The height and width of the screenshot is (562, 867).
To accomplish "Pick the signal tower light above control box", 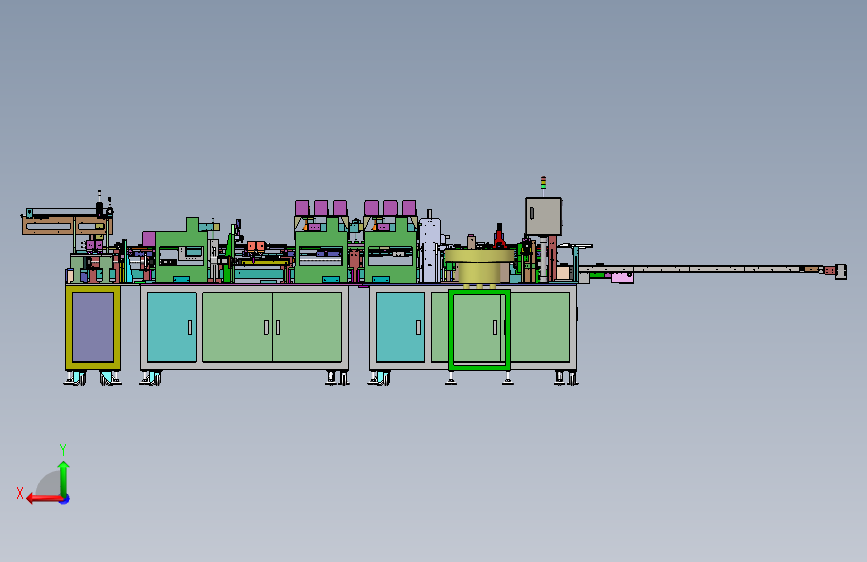I will click(544, 184).
